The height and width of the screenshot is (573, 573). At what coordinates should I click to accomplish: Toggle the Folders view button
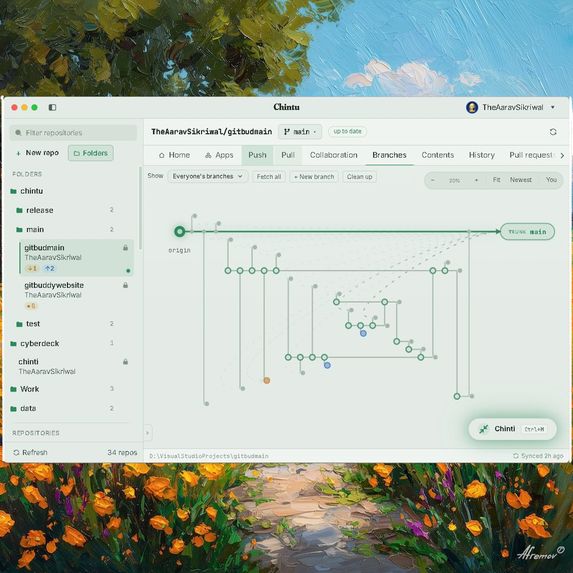point(91,153)
